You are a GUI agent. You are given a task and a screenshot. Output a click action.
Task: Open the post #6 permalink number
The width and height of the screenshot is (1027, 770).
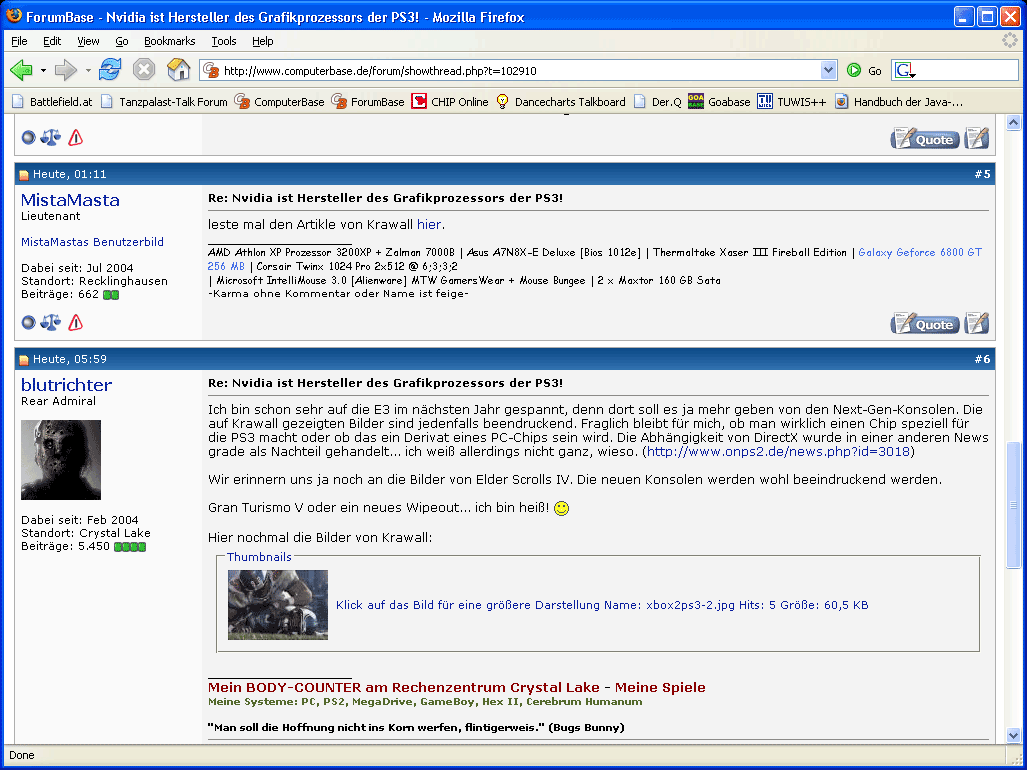tap(982, 359)
